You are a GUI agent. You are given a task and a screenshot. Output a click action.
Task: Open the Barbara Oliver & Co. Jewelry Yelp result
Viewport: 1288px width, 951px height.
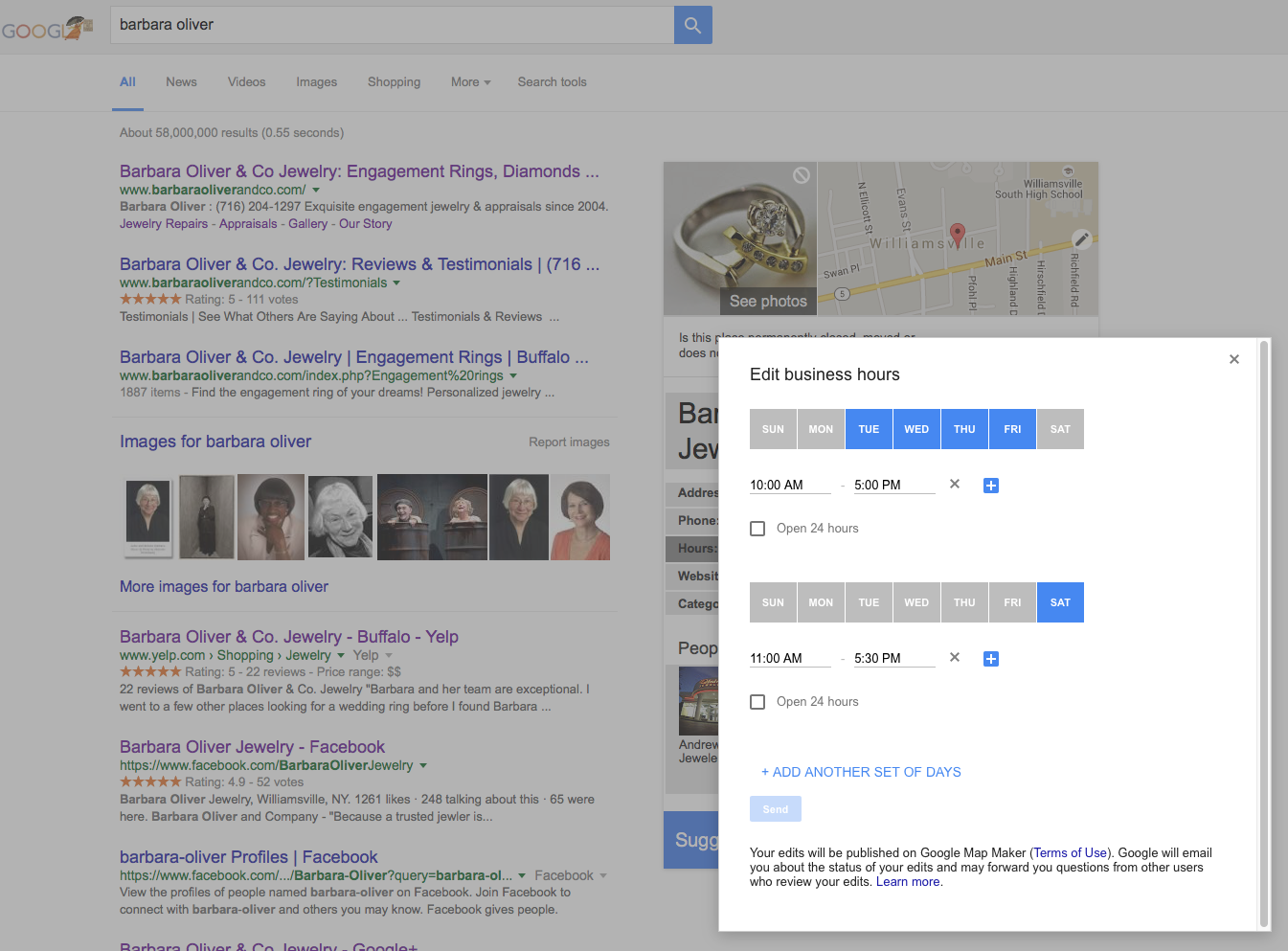tap(289, 637)
